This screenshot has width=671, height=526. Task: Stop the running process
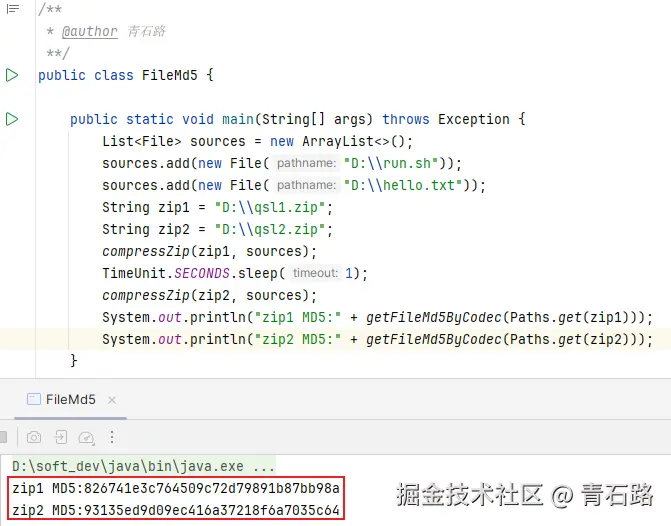pyautogui.click(x=3, y=437)
